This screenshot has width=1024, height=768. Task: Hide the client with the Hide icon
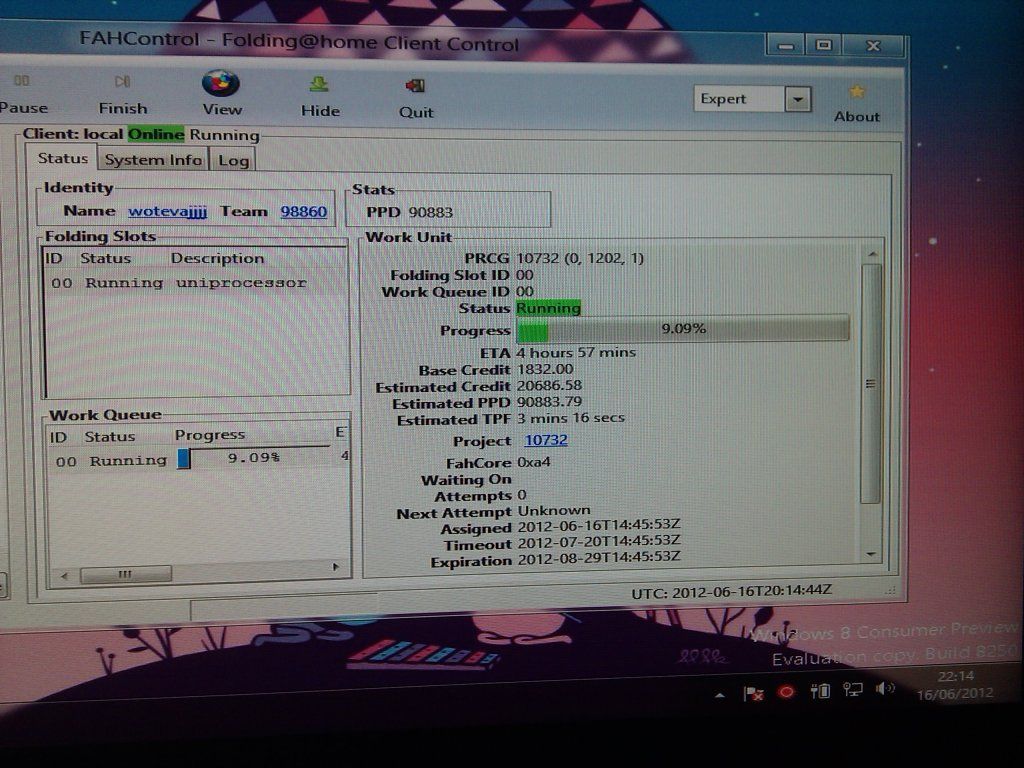coord(319,84)
